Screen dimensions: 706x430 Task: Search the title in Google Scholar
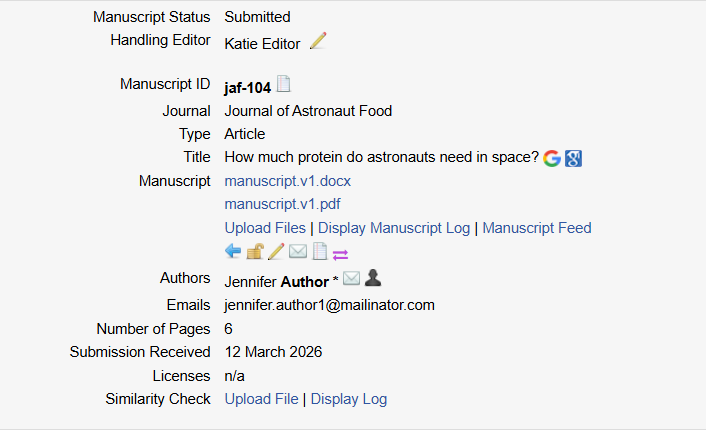tap(573, 158)
